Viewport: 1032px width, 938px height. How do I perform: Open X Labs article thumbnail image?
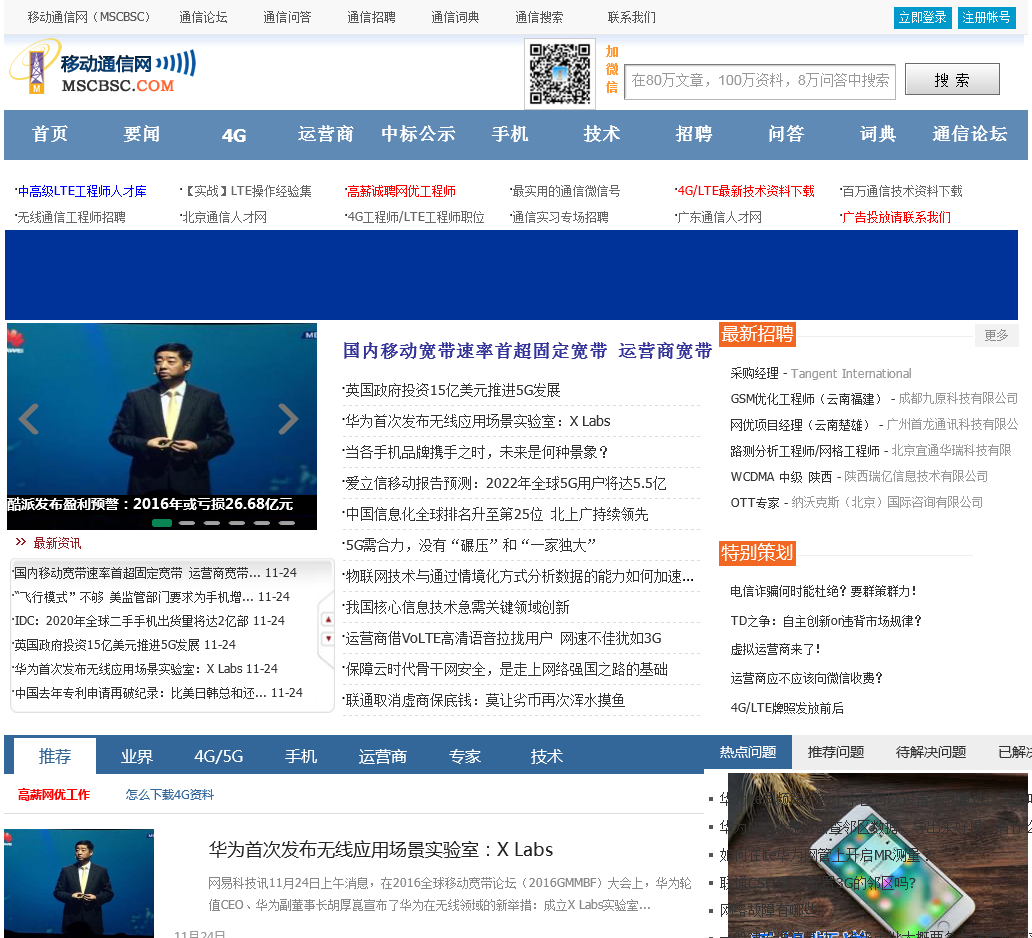coord(79,883)
